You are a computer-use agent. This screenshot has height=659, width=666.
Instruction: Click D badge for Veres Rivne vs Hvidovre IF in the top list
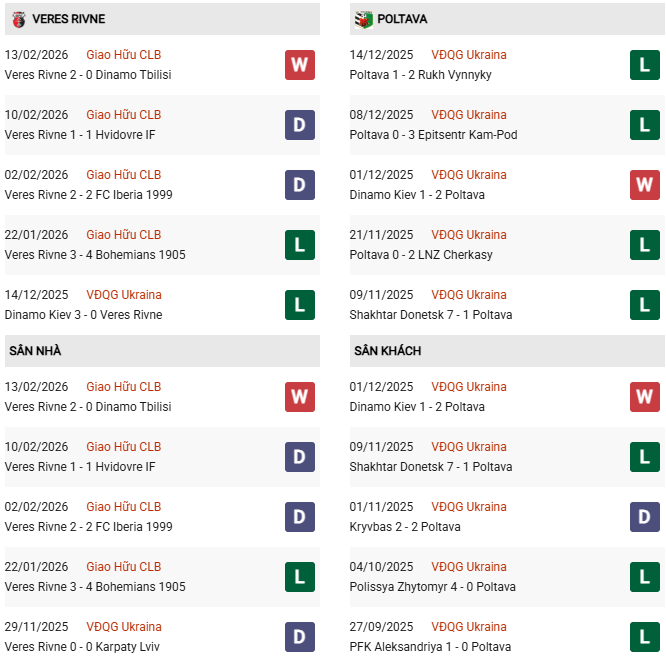click(x=299, y=125)
